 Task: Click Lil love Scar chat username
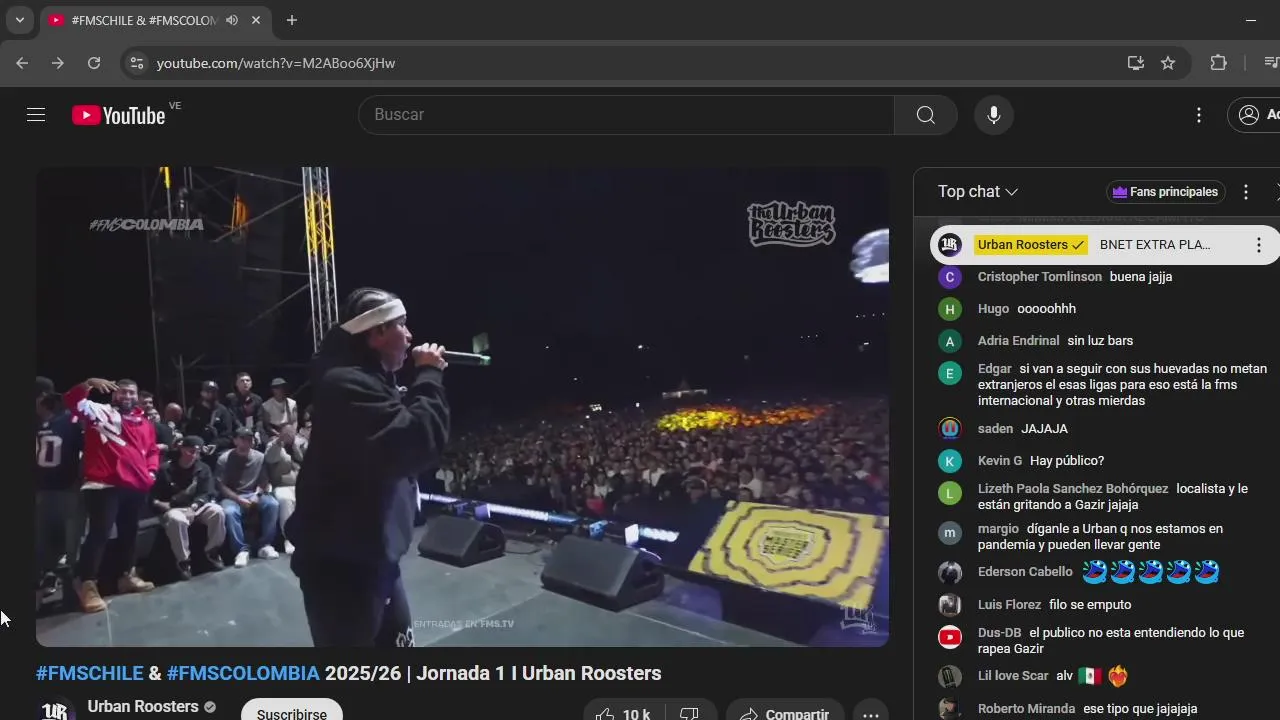point(1013,676)
